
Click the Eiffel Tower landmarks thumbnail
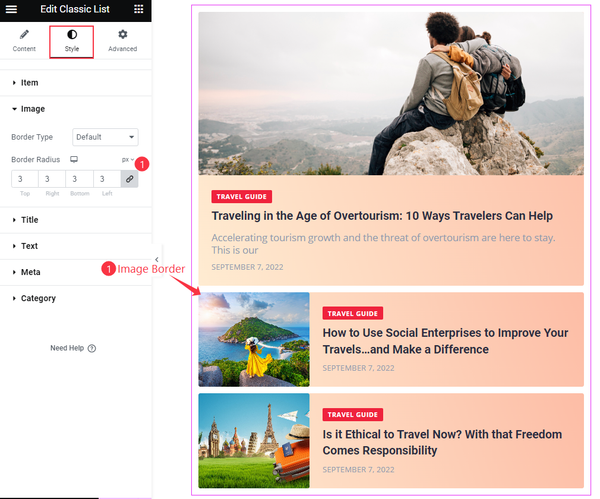pyautogui.click(x=254, y=440)
